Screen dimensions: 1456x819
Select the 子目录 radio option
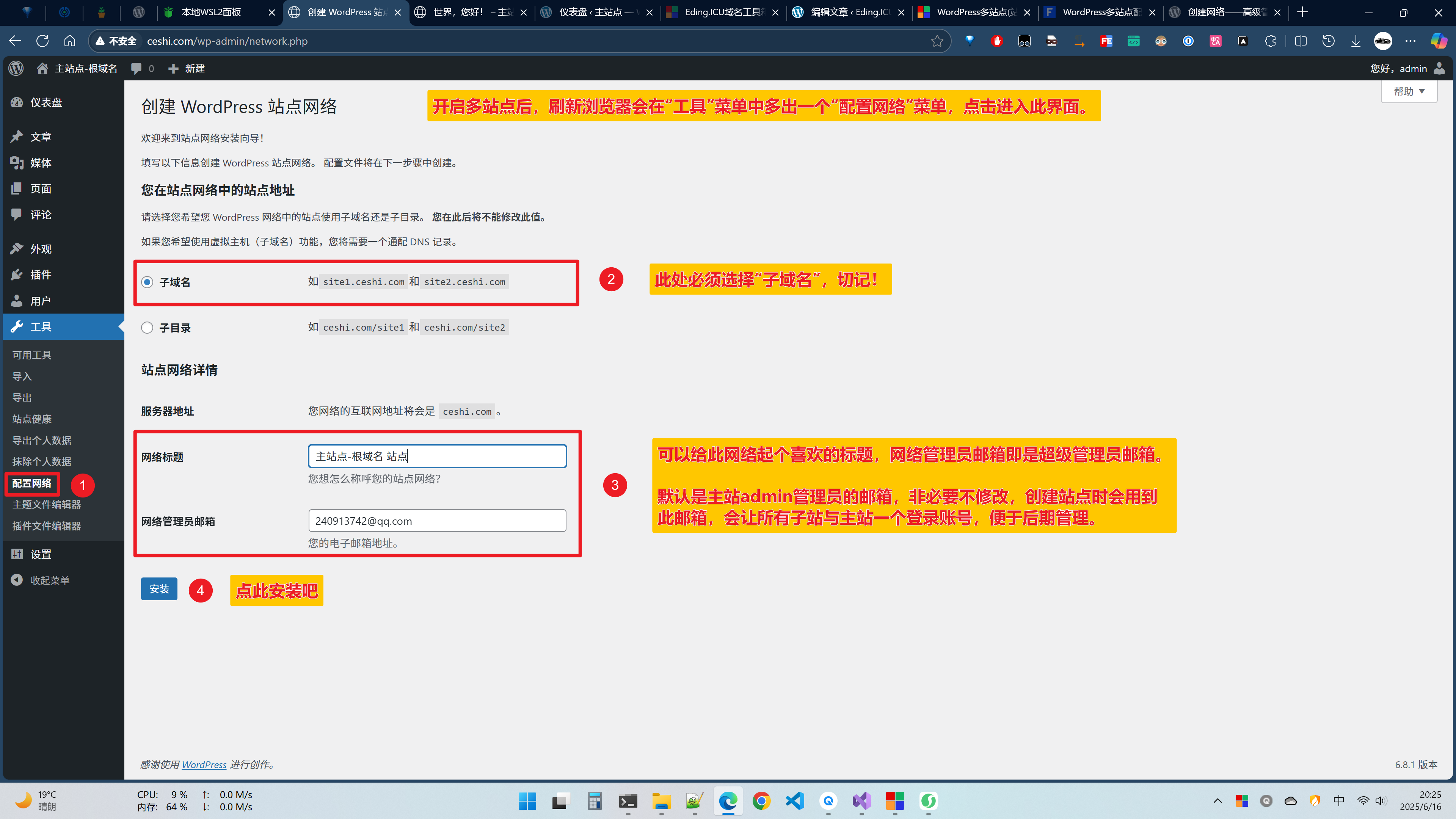point(147,328)
